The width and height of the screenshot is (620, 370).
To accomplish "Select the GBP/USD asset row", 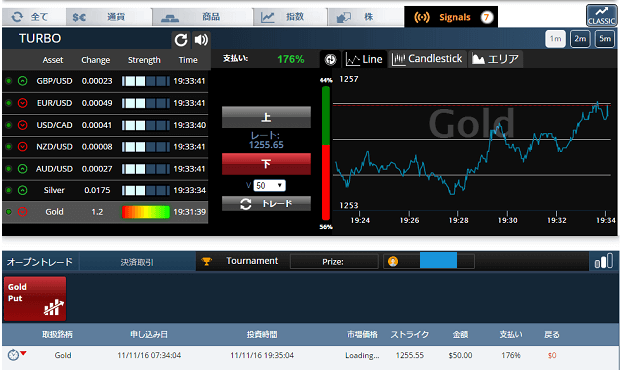I will coord(106,81).
